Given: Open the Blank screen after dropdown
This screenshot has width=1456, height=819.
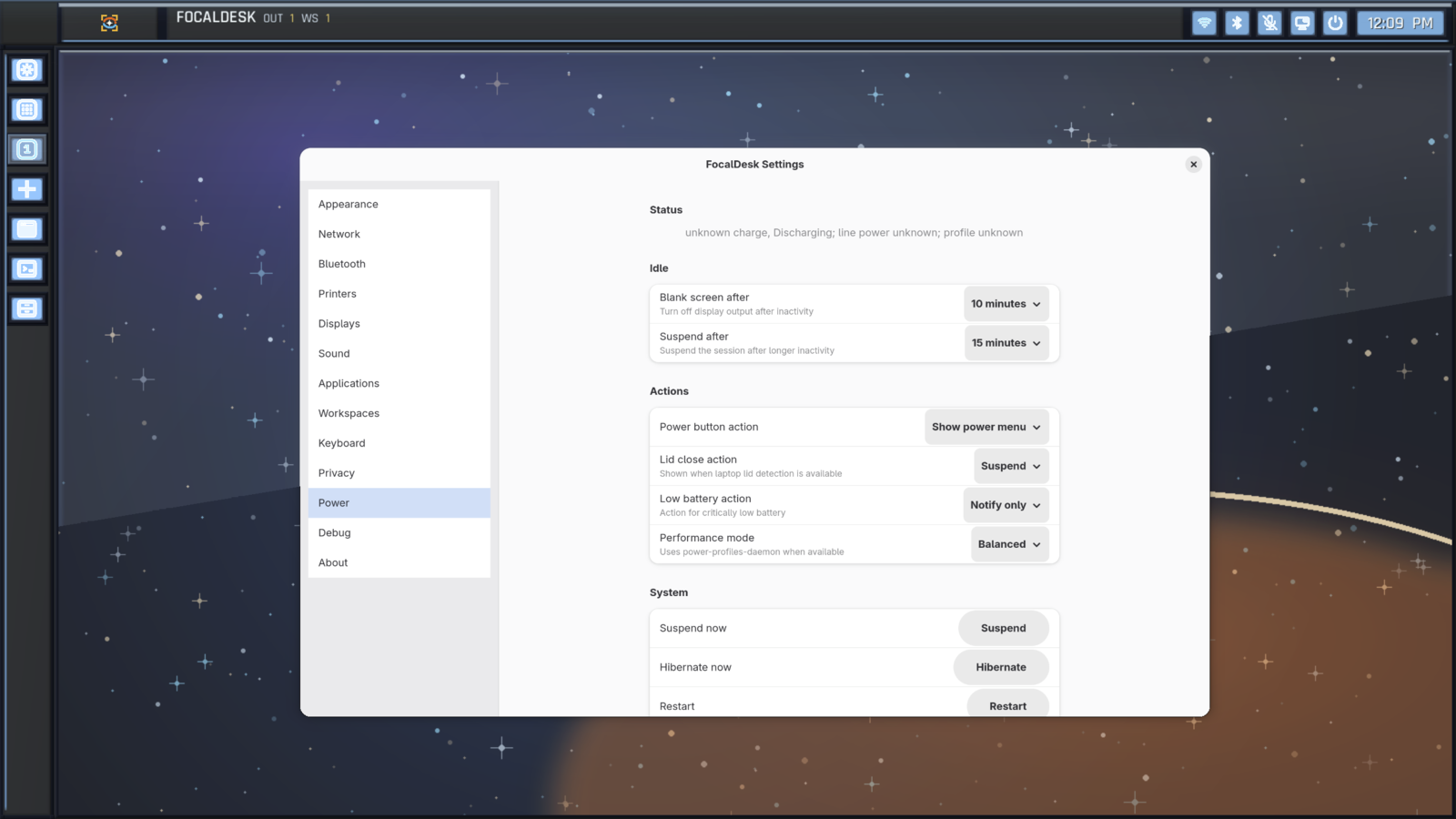Looking at the screenshot, I should tap(1006, 304).
